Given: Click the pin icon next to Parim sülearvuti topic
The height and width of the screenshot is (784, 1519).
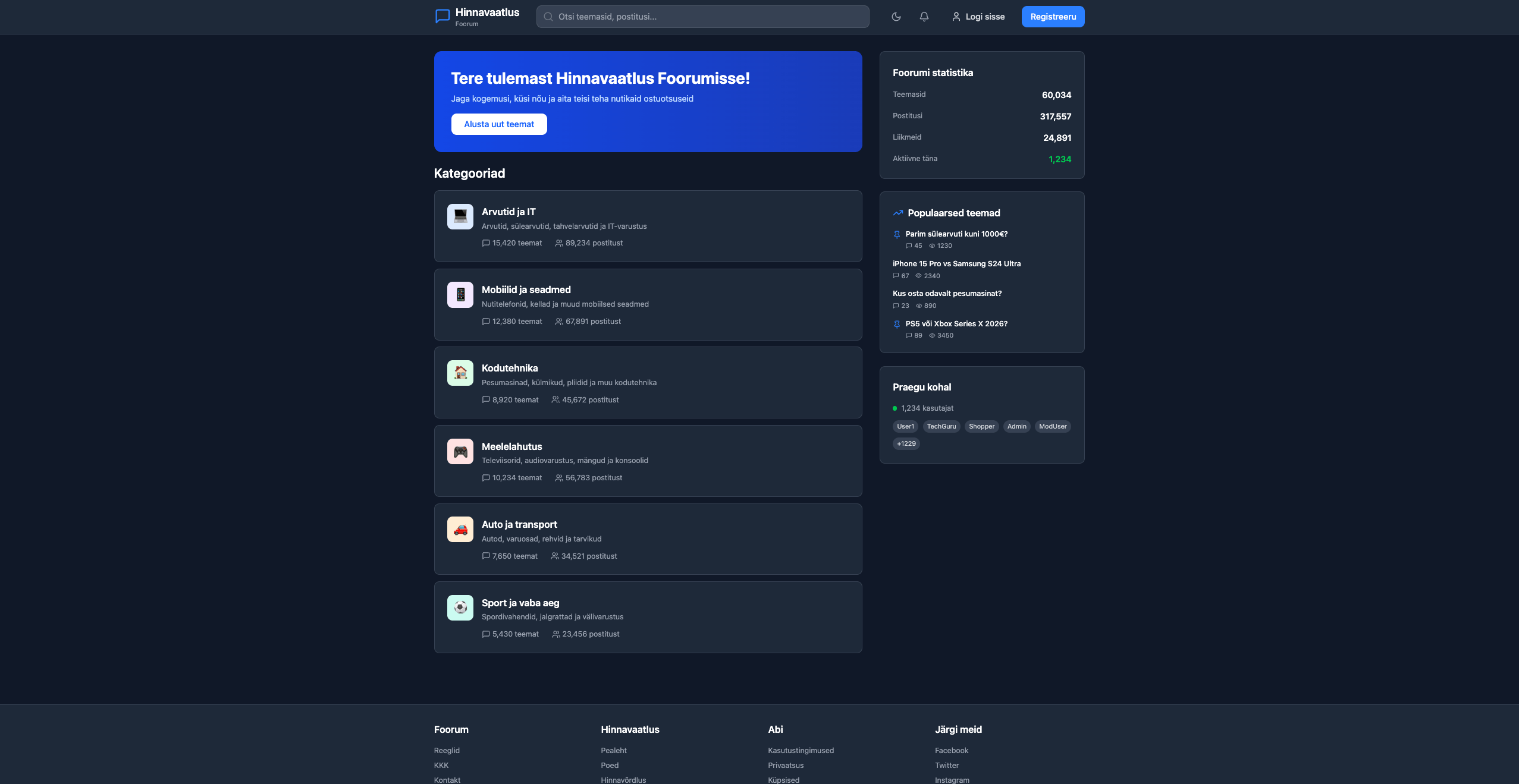Looking at the screenshot, I should 897,234.
